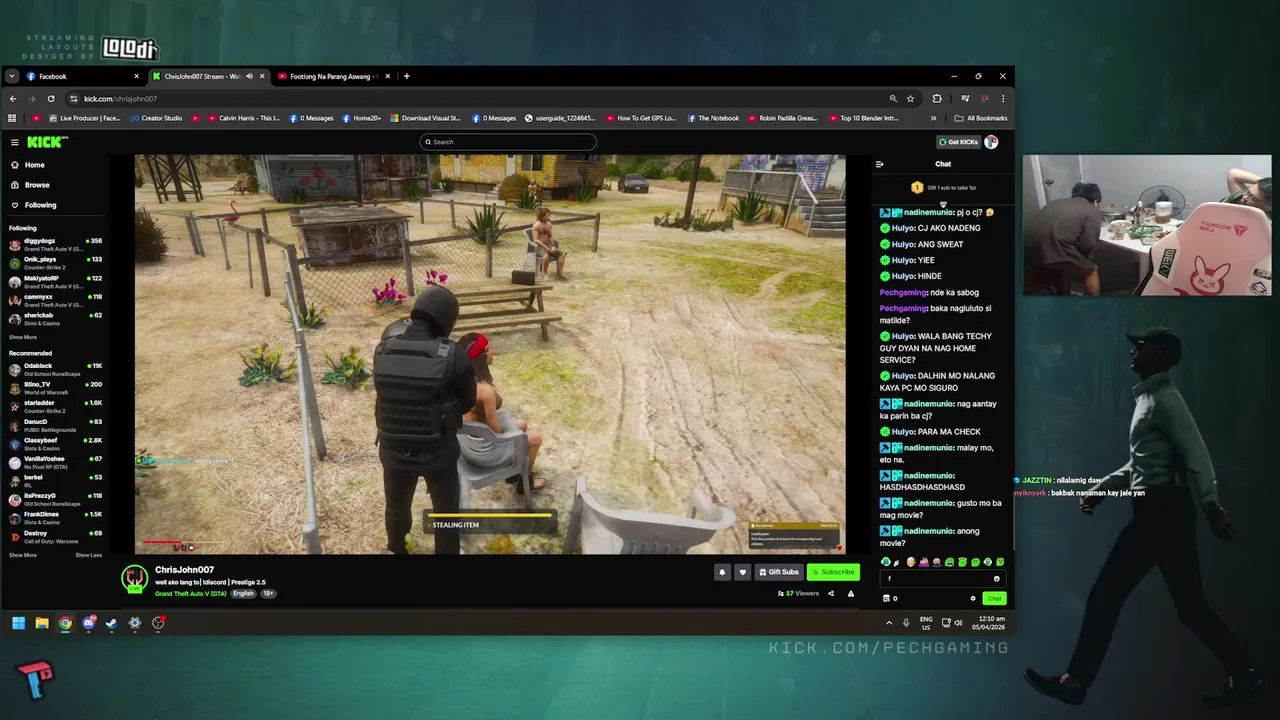Open Grand Theft Auto V category link
Screen dimensions: 1280x720
coord(191,594)
